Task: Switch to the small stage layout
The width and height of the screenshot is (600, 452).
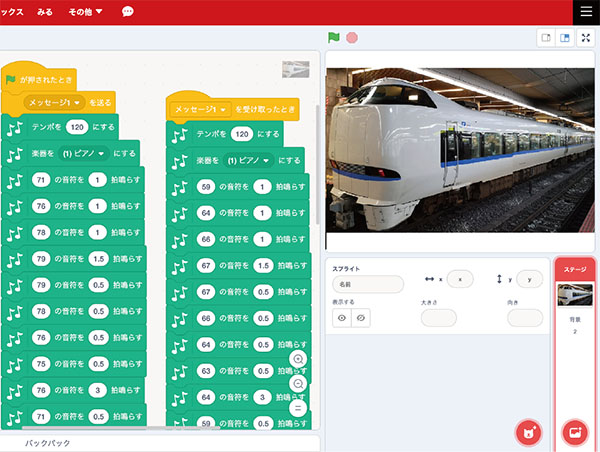Action: (x=546, y=37)
